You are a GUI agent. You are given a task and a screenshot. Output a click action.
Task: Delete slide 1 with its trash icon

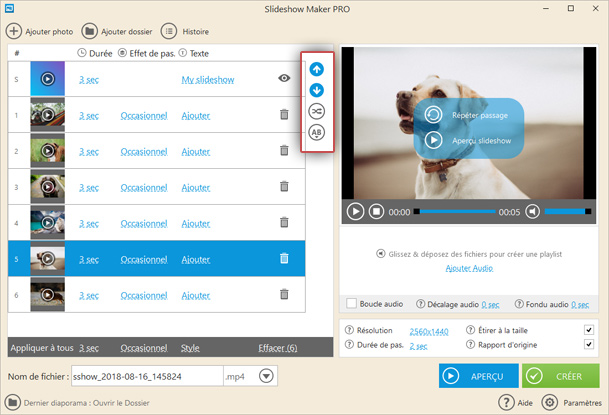click(284, 115)
